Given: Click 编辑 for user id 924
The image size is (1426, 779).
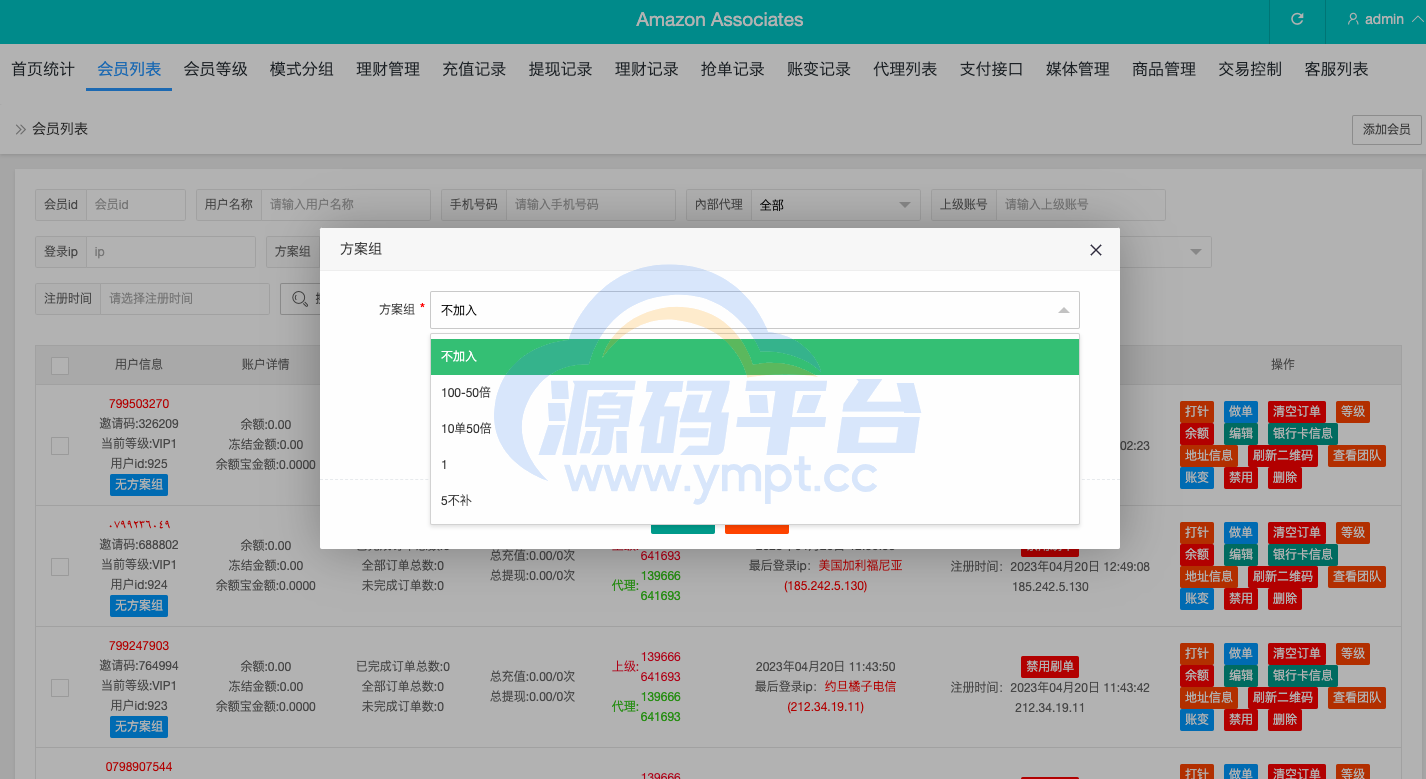Looking at the screenshot, I should pos(1241,555).
